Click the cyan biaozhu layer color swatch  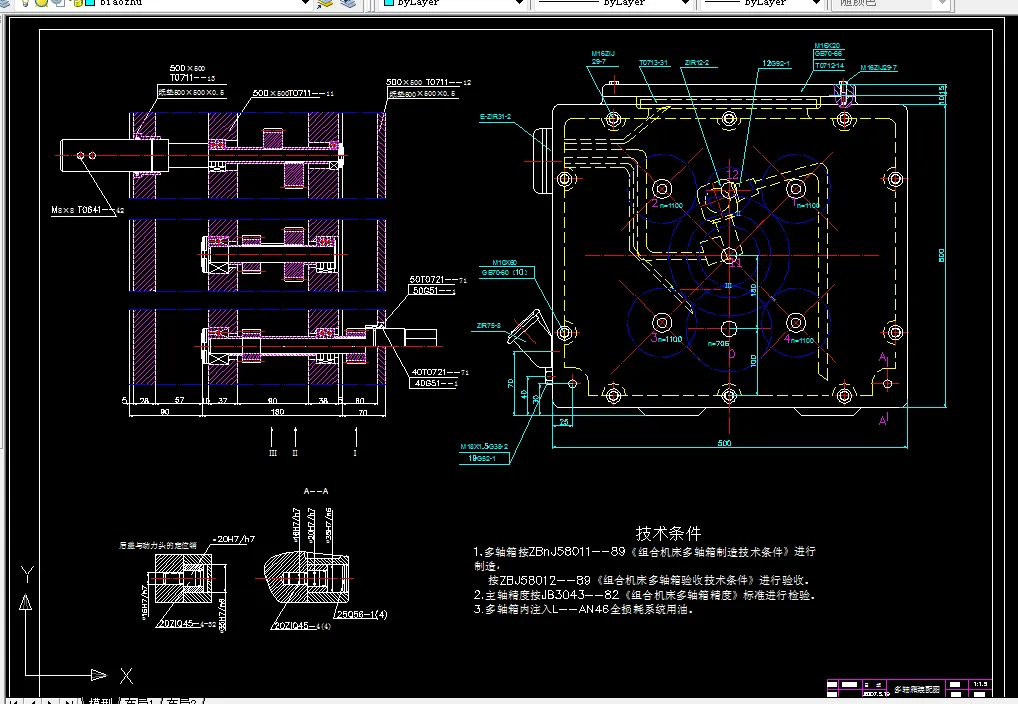[x=90, y=3]
